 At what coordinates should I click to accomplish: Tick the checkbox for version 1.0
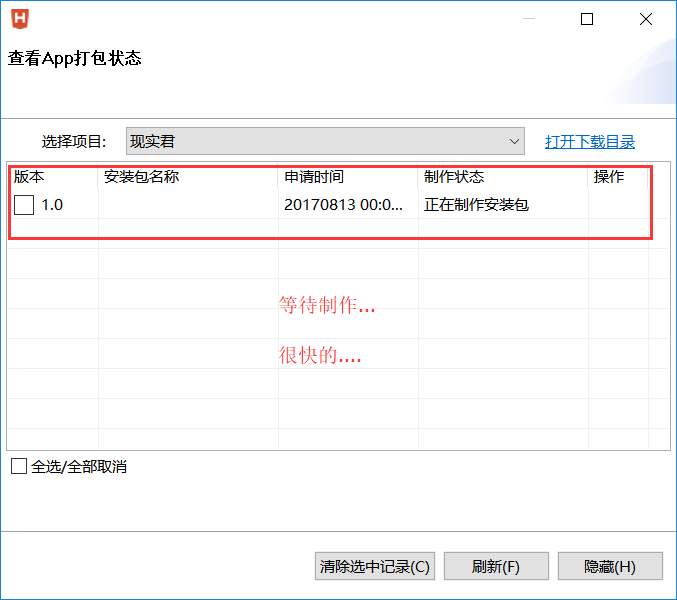click(x=24, y=205)
